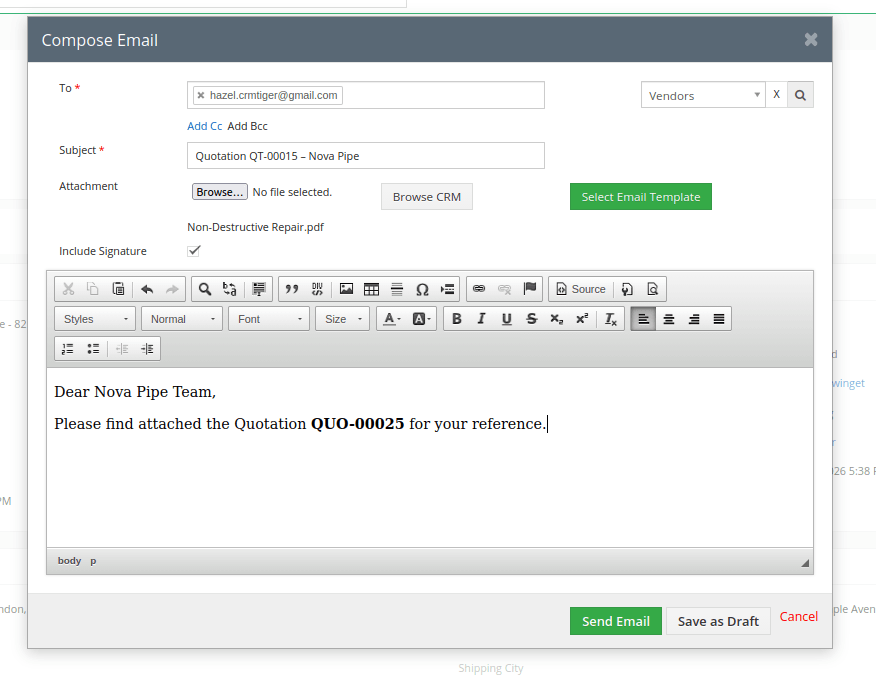The image size is (876, 681).
Task: Toggle bold formatting
Action: 456,319
